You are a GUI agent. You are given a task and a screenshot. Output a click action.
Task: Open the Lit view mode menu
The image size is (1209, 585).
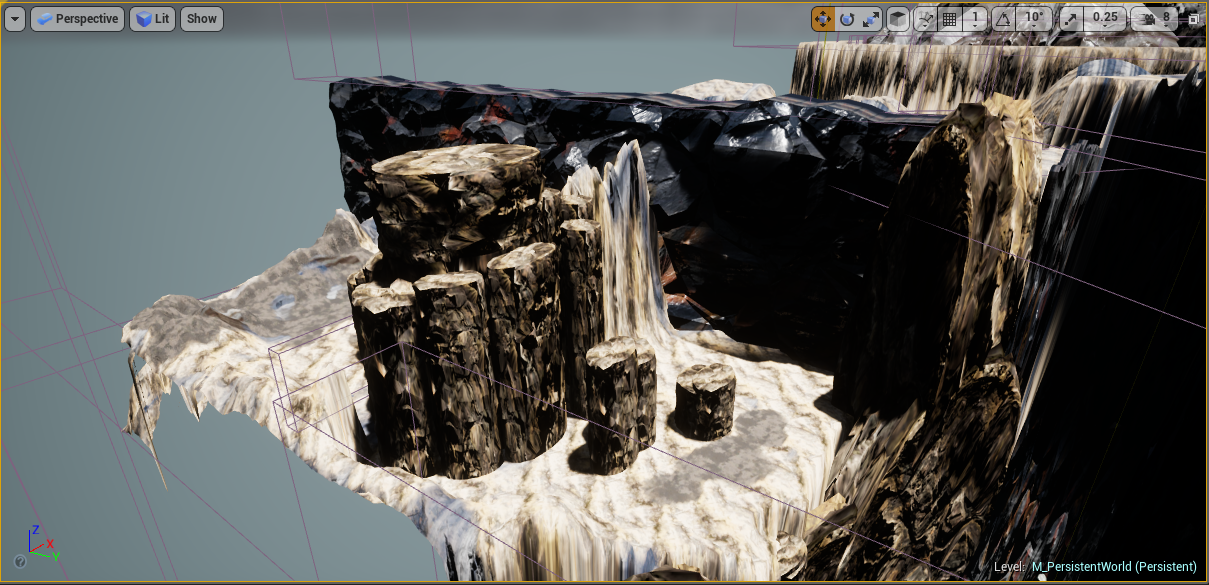click(152, 18)
